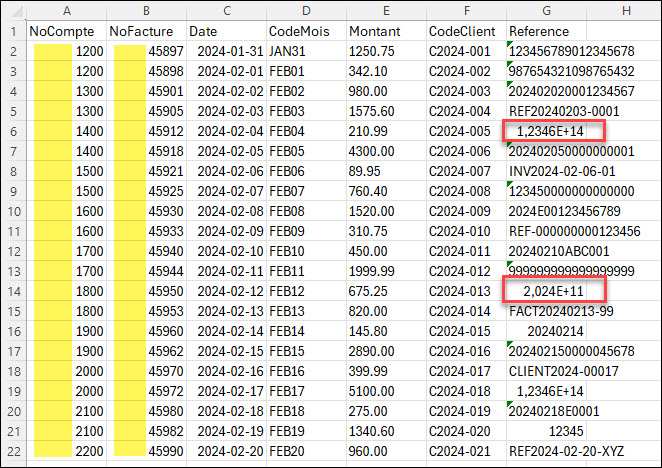The image size is (662, 468).
Task: Click the Reference header cell
Action: pos(545,31)
